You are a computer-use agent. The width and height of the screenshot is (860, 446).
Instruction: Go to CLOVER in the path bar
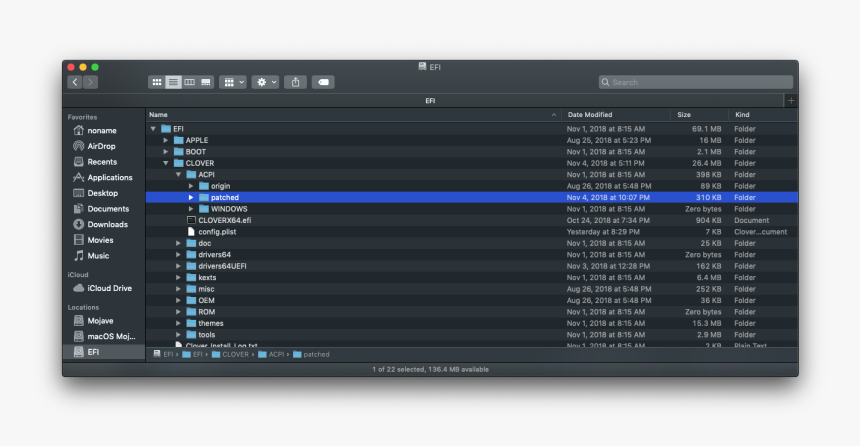[230, 354]
